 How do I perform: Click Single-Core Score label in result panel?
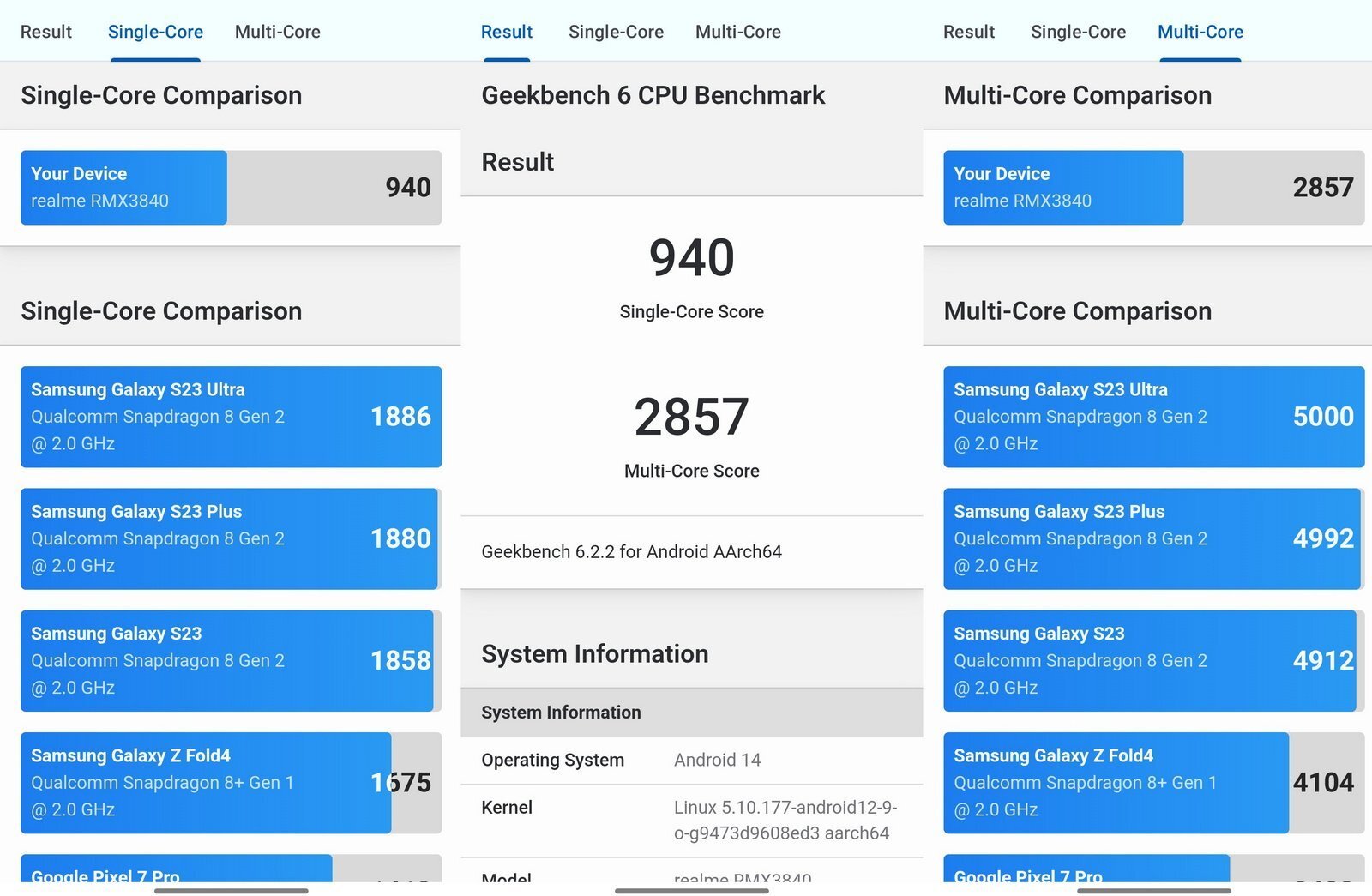(692, 312)
